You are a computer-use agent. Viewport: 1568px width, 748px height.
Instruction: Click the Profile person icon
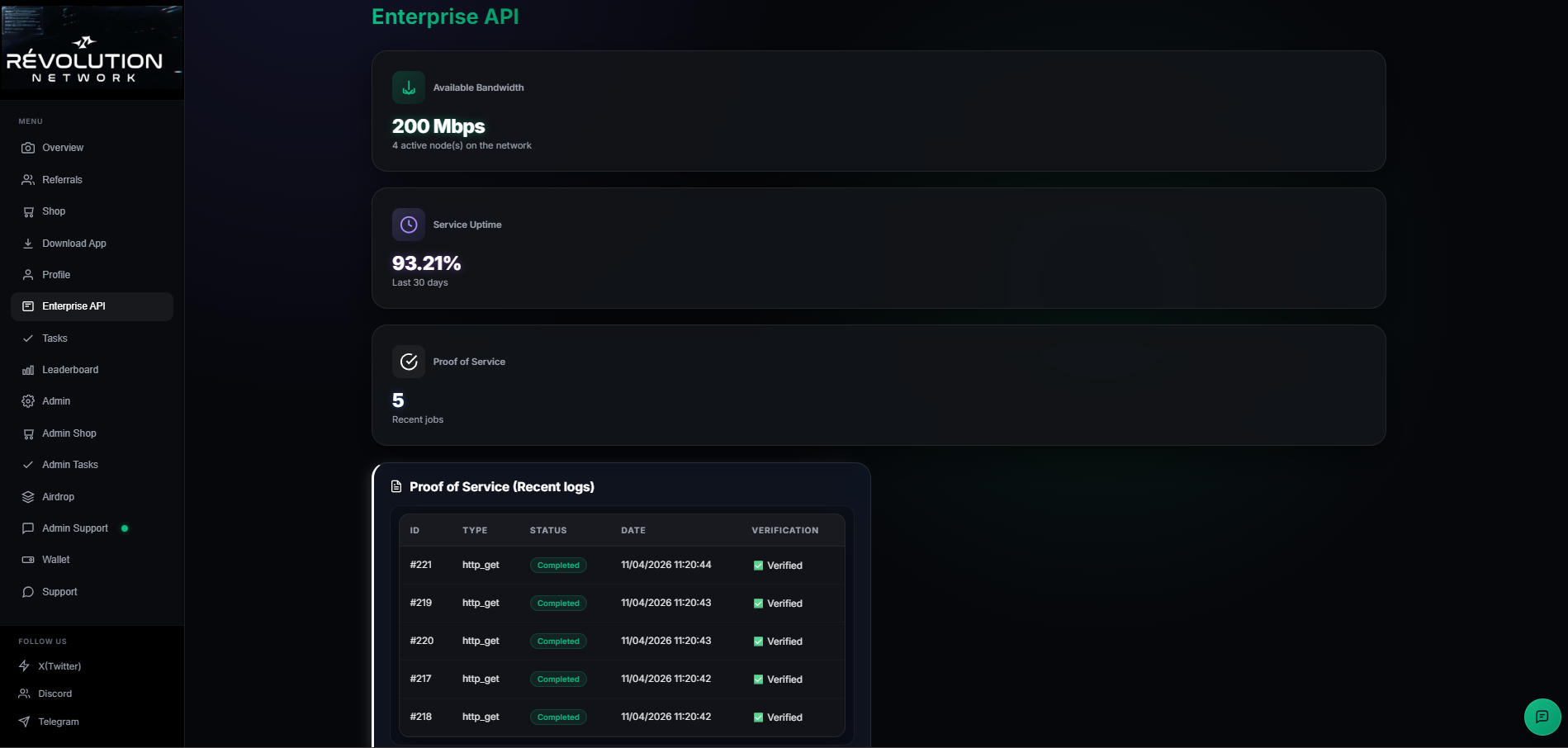28,275
